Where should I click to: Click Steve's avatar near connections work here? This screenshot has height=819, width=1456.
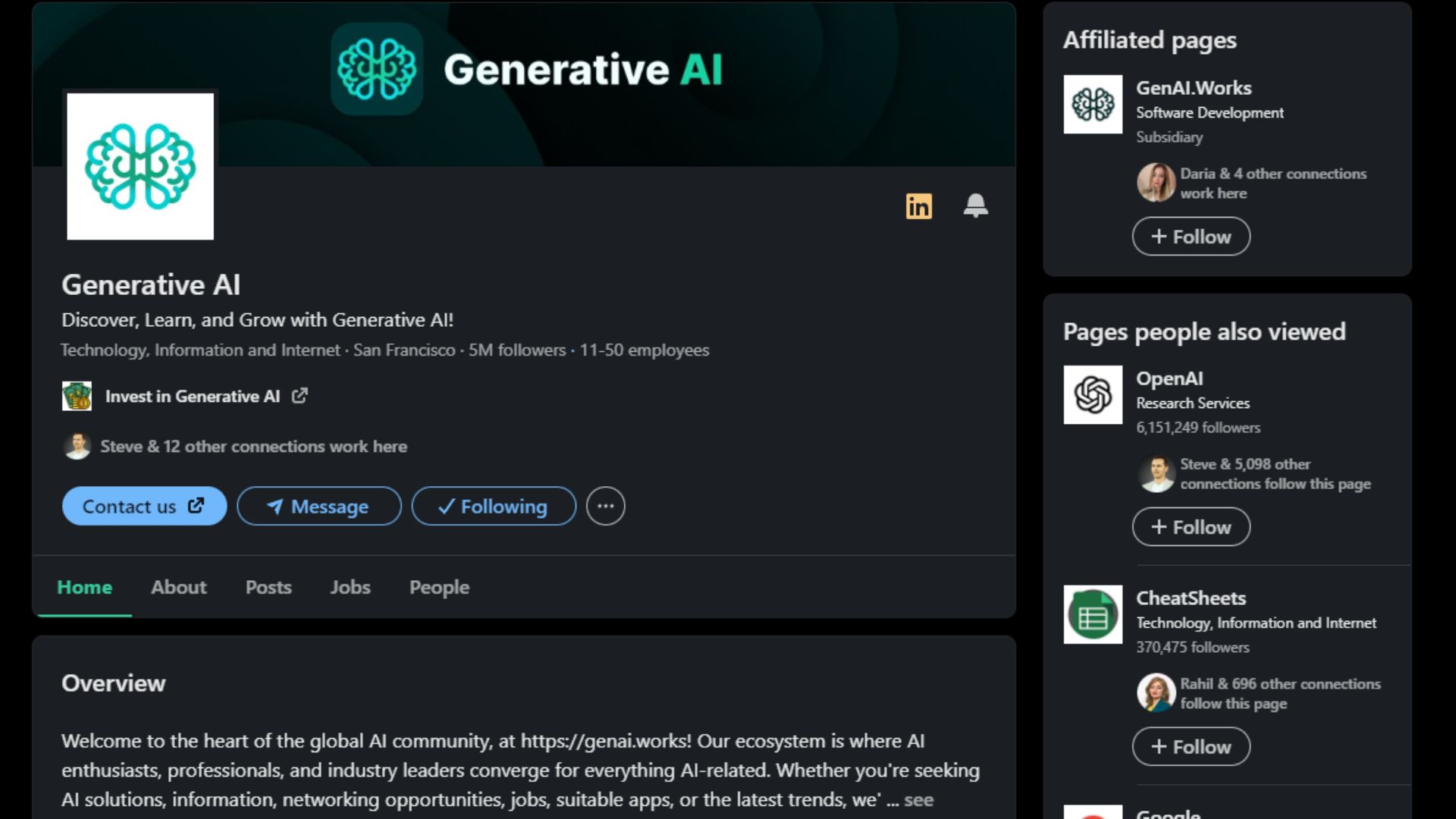coord(77,446)
